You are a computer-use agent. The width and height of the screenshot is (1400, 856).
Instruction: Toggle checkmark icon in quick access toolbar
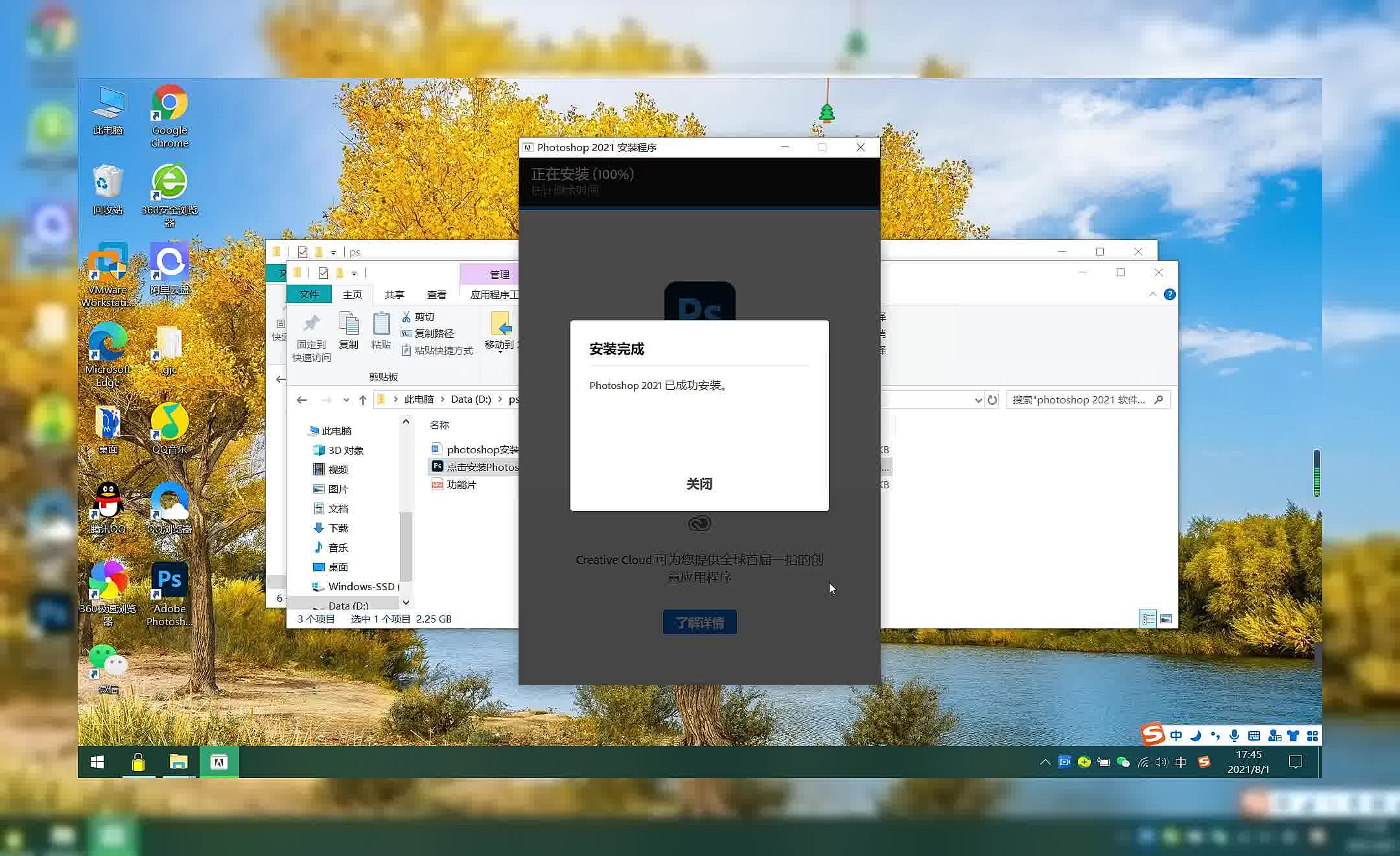coord(323,273)
